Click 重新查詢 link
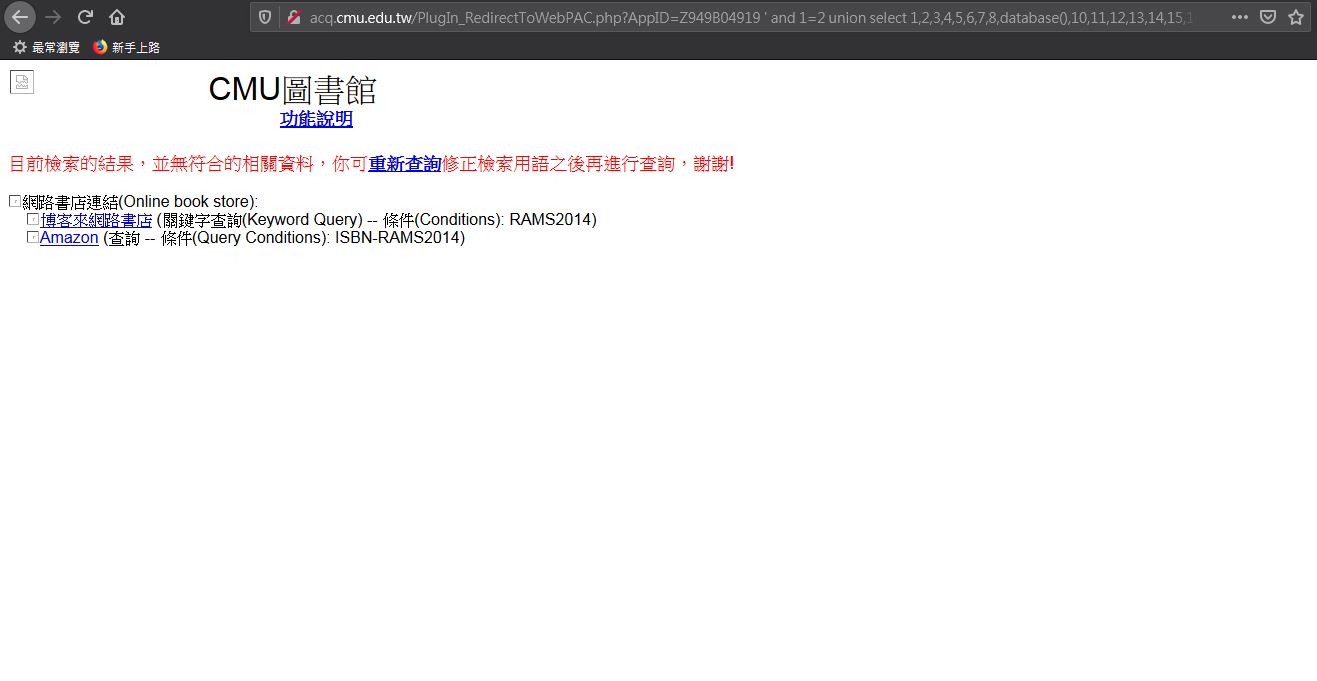This screenshot has width=1317, height=681. point(405,163)
